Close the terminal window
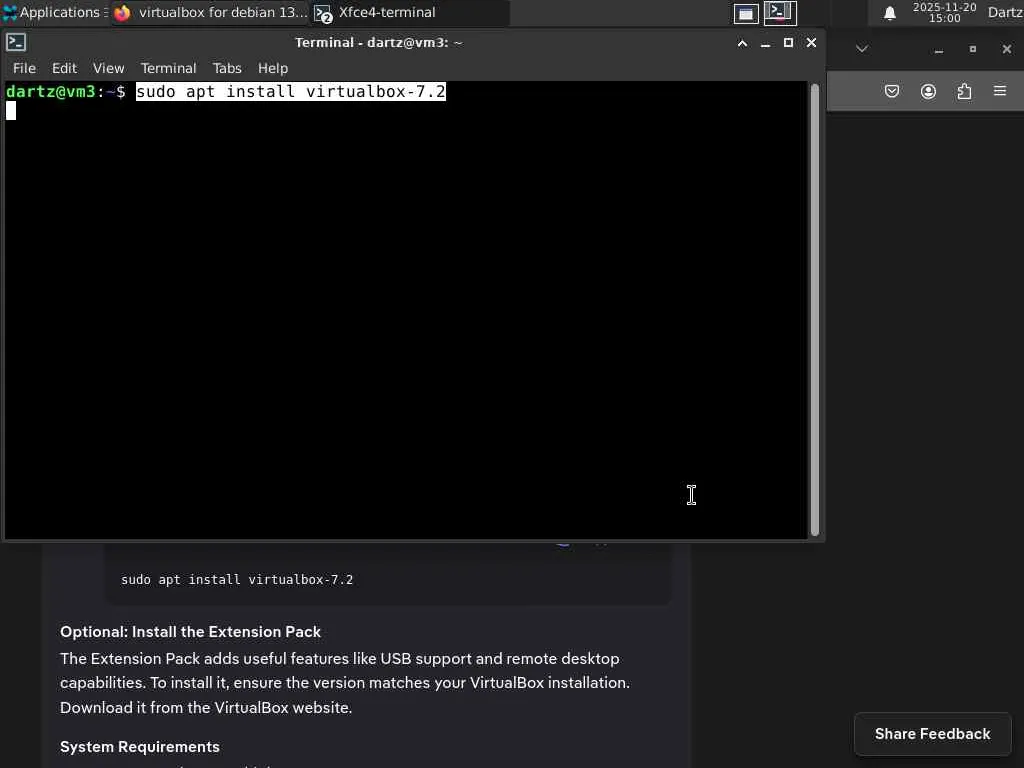The height and width of the screenshot is (768, 1024). 811,43
